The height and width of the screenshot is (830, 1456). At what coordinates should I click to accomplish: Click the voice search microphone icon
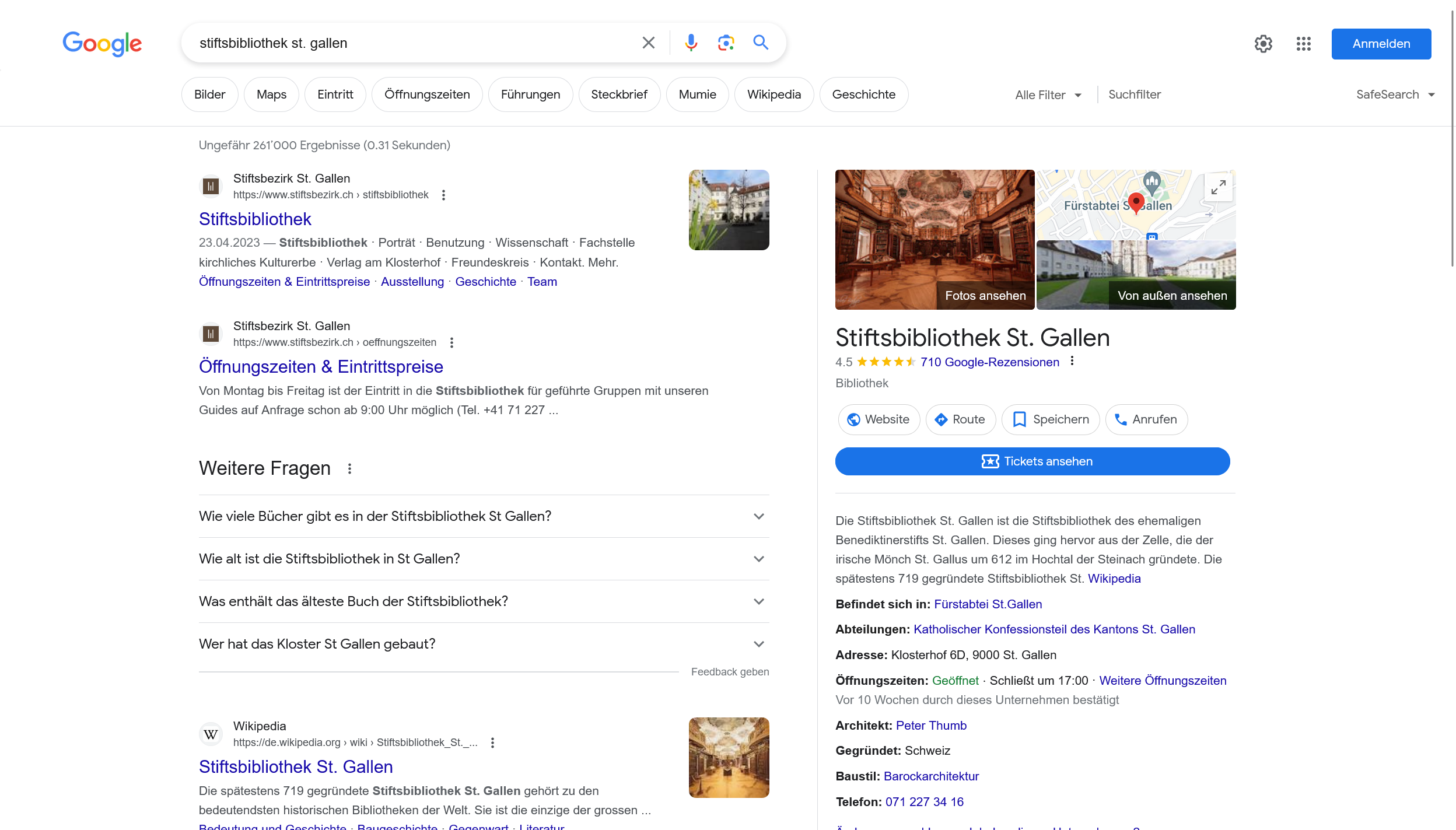(x=691, y=43)
